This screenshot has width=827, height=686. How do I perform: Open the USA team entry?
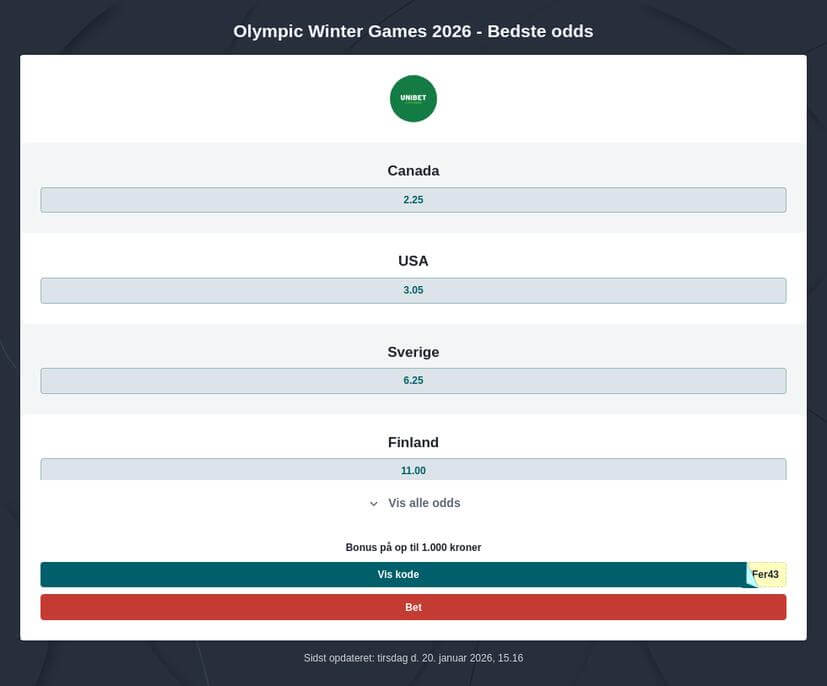point(413,260)
